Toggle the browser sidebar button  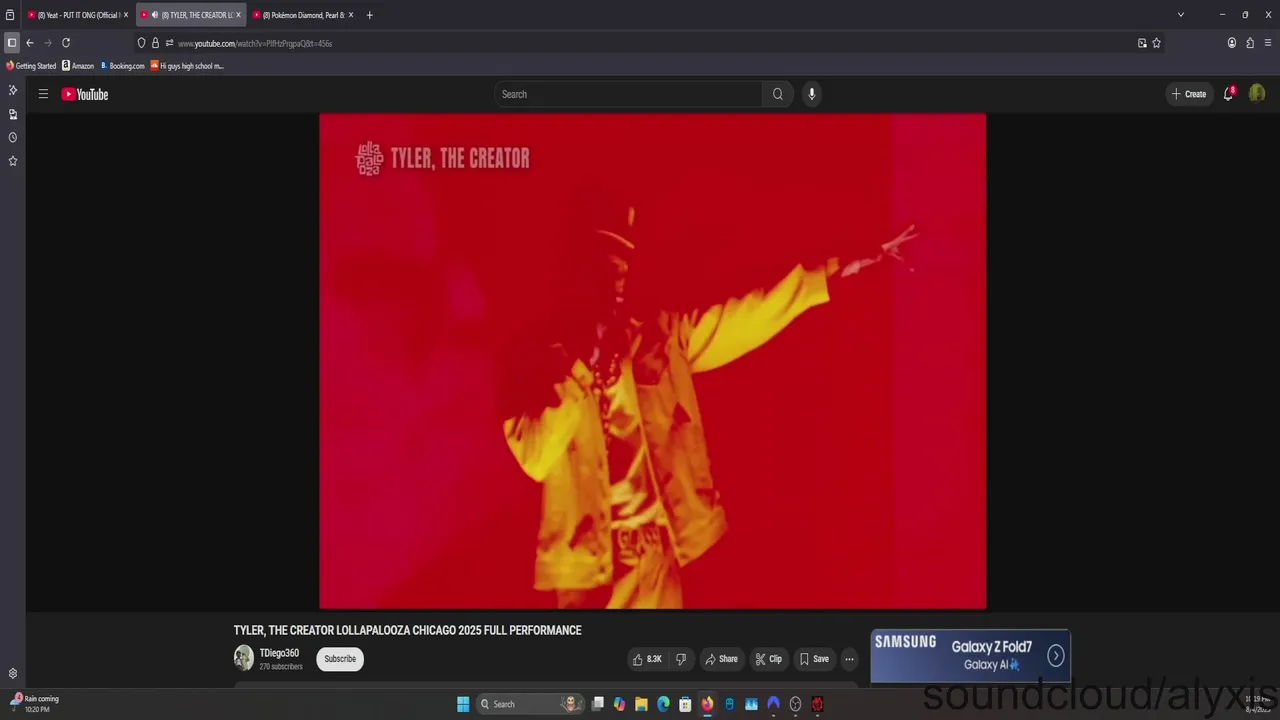click(12, 43)
